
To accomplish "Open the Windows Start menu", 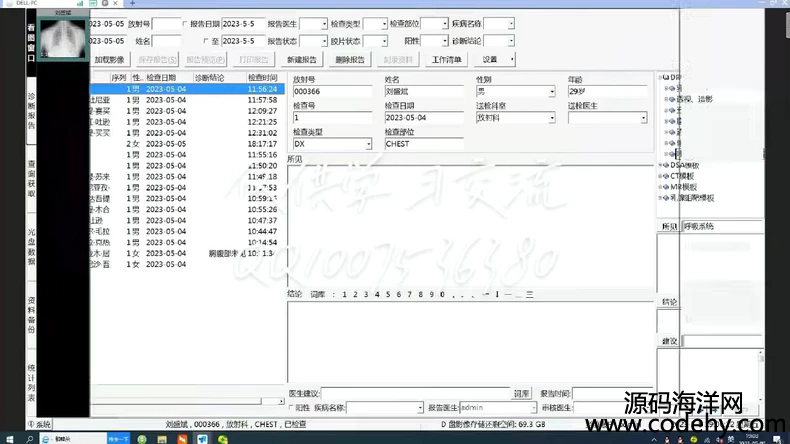I will pyautogui.click(x=10, y=439).
